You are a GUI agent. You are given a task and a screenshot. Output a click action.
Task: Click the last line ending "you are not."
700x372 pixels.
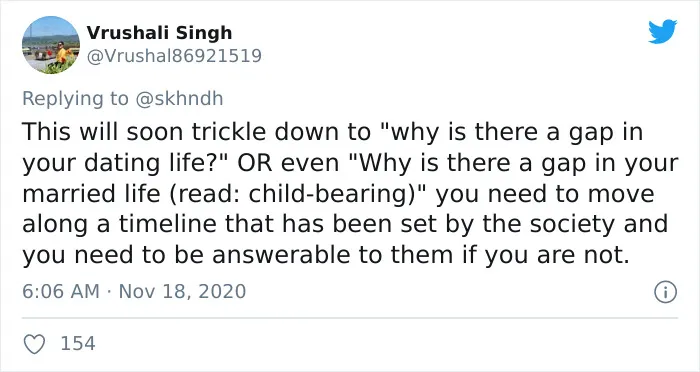pyautogui.click(x=326, y=255)
